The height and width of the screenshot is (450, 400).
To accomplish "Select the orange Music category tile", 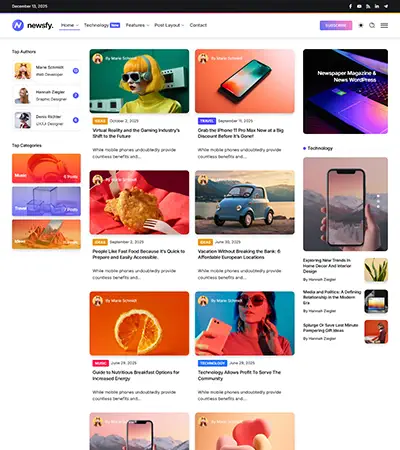I will [x=46, y=168].
